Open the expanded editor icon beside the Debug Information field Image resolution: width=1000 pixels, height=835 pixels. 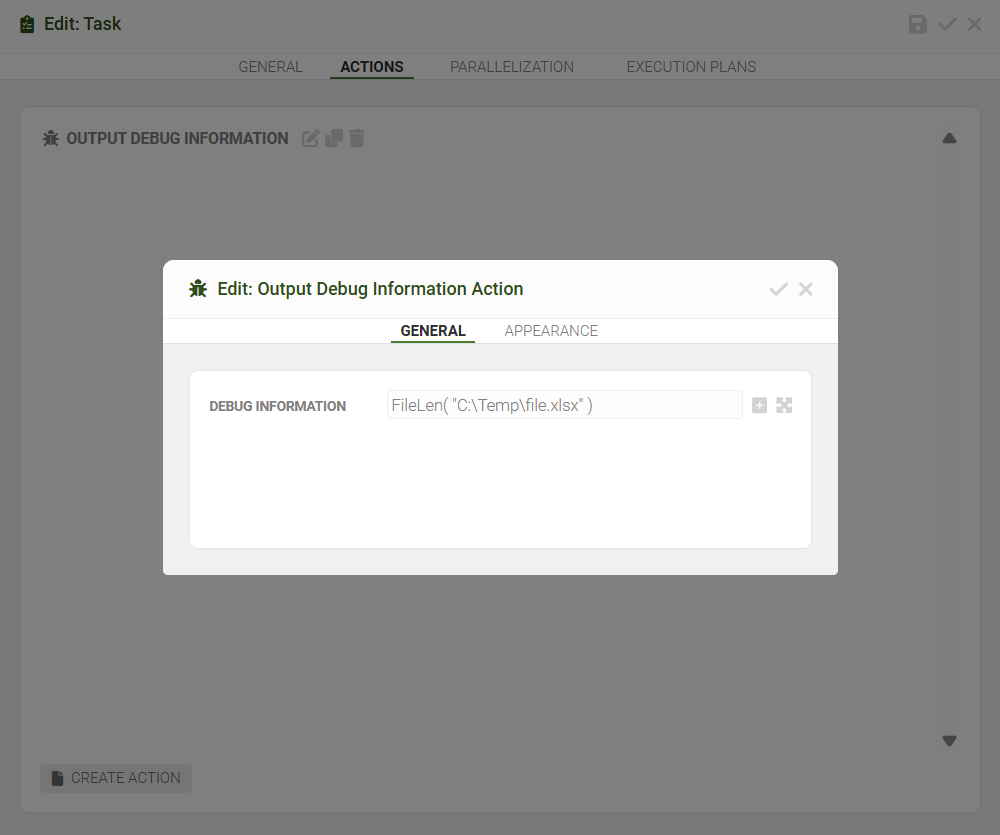[784, 405]
